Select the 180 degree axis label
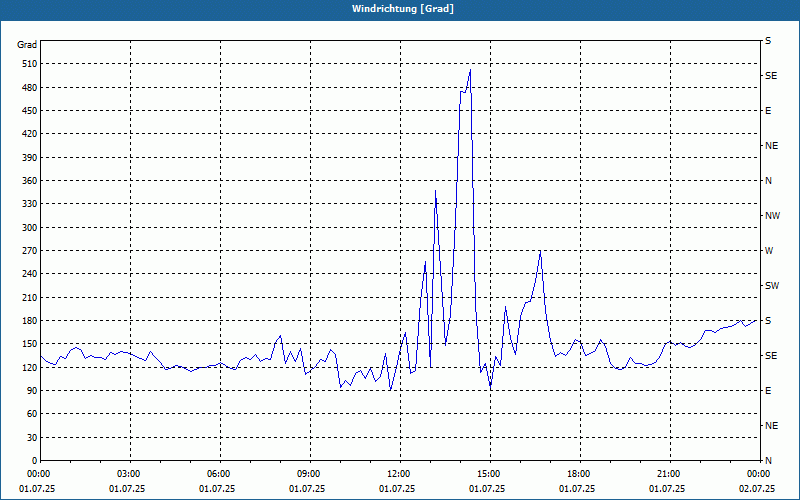800x500 pixels. tap(30, 321)
